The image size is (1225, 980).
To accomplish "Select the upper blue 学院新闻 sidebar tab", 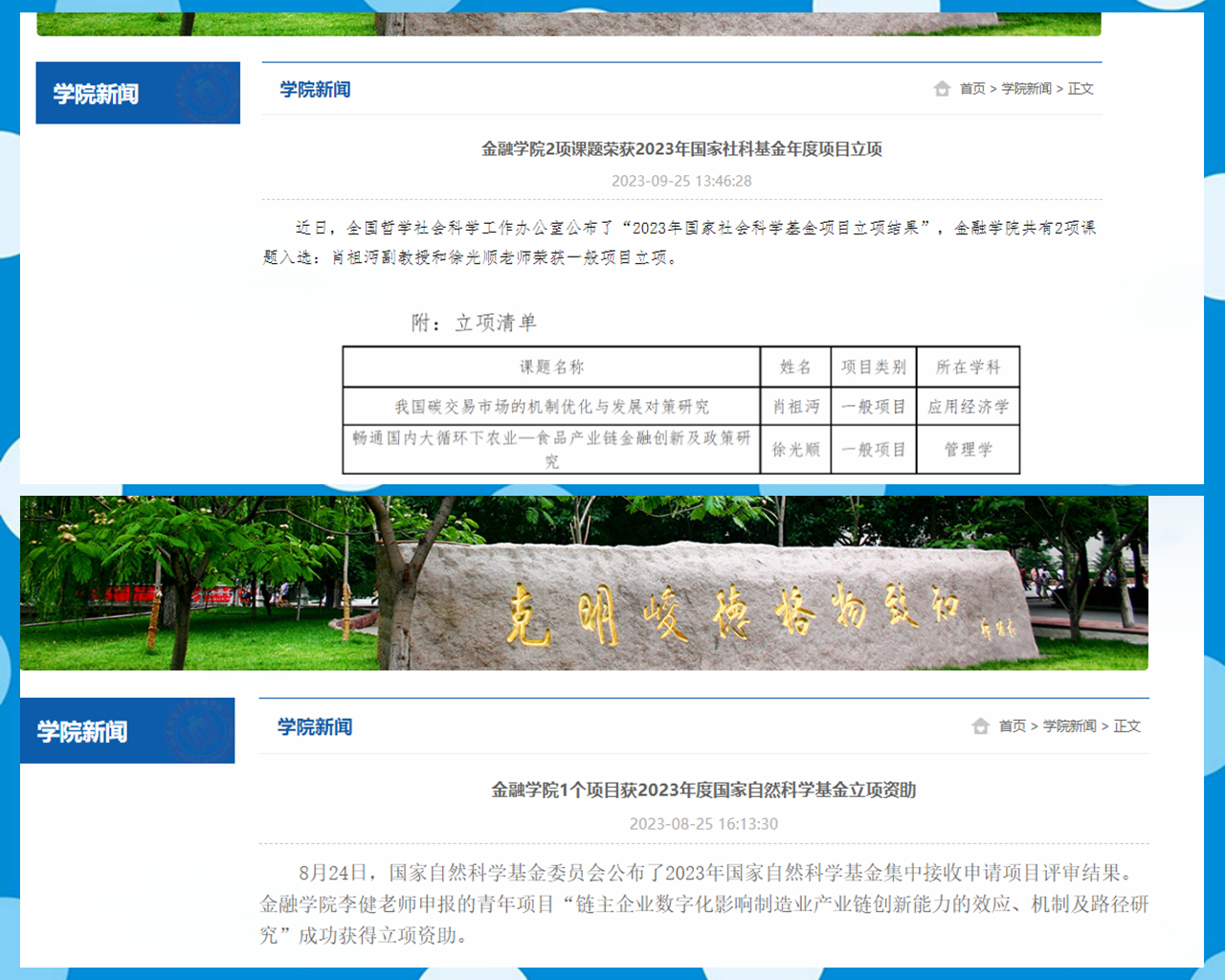I will [x=138, y=93].
